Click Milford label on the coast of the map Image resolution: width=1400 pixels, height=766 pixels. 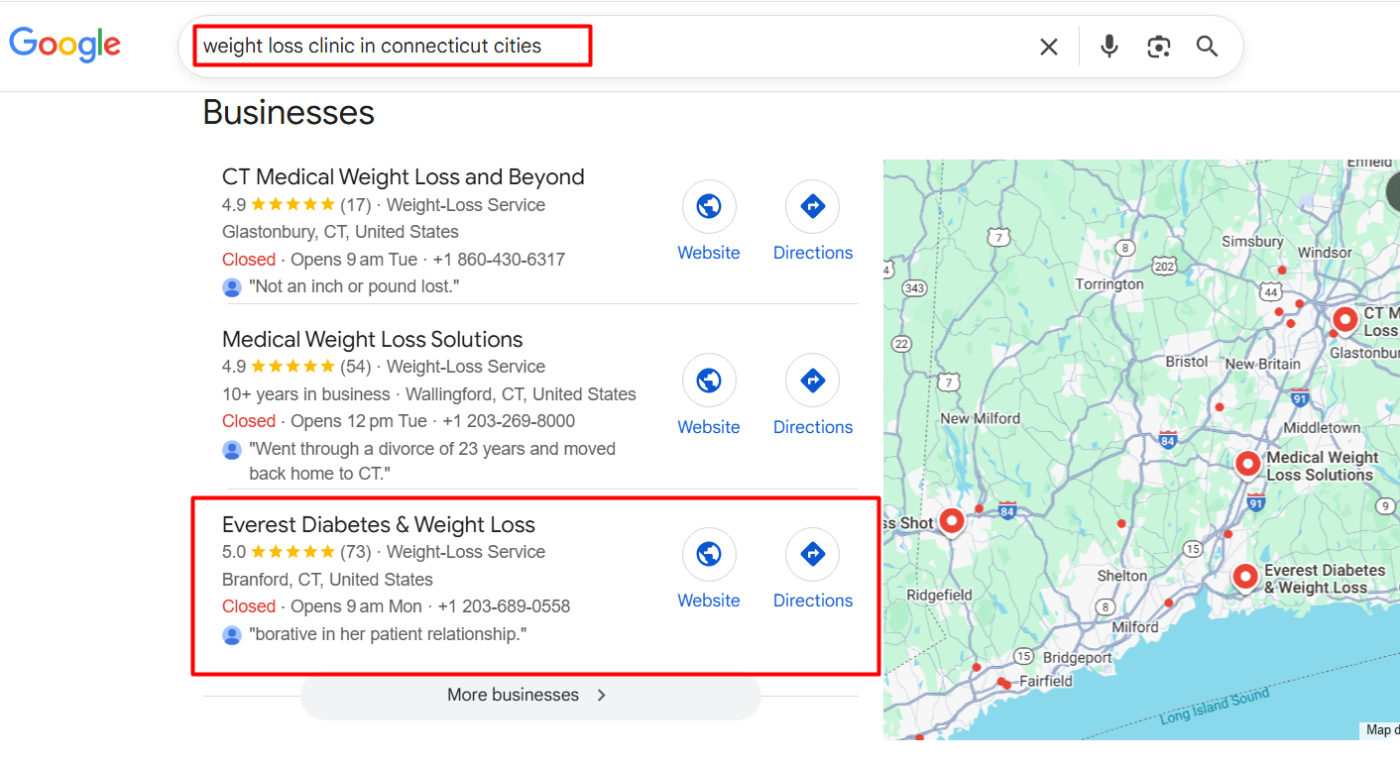tap(1135, 627)
